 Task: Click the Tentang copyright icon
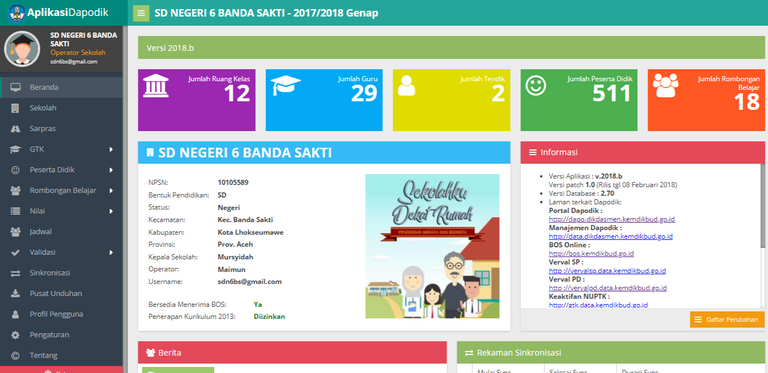click(x=16, y=356)
